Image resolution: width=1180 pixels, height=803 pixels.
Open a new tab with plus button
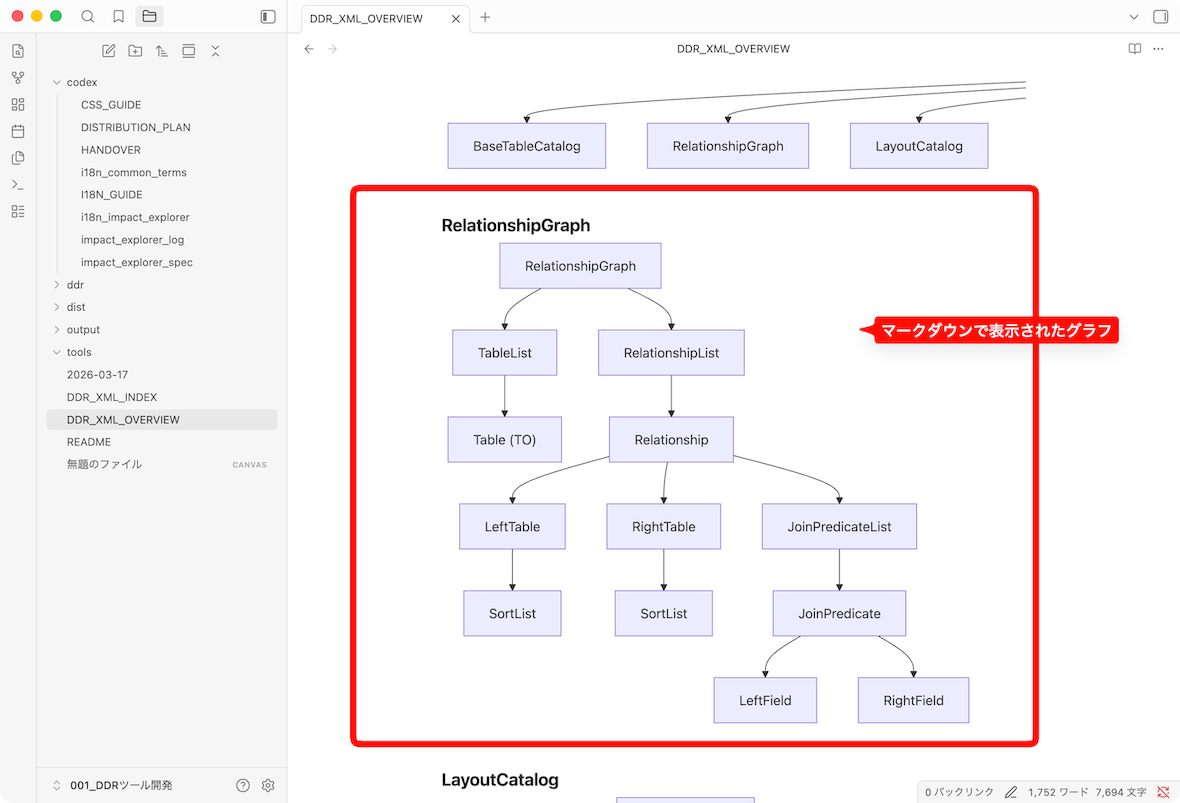pos(485,17)
